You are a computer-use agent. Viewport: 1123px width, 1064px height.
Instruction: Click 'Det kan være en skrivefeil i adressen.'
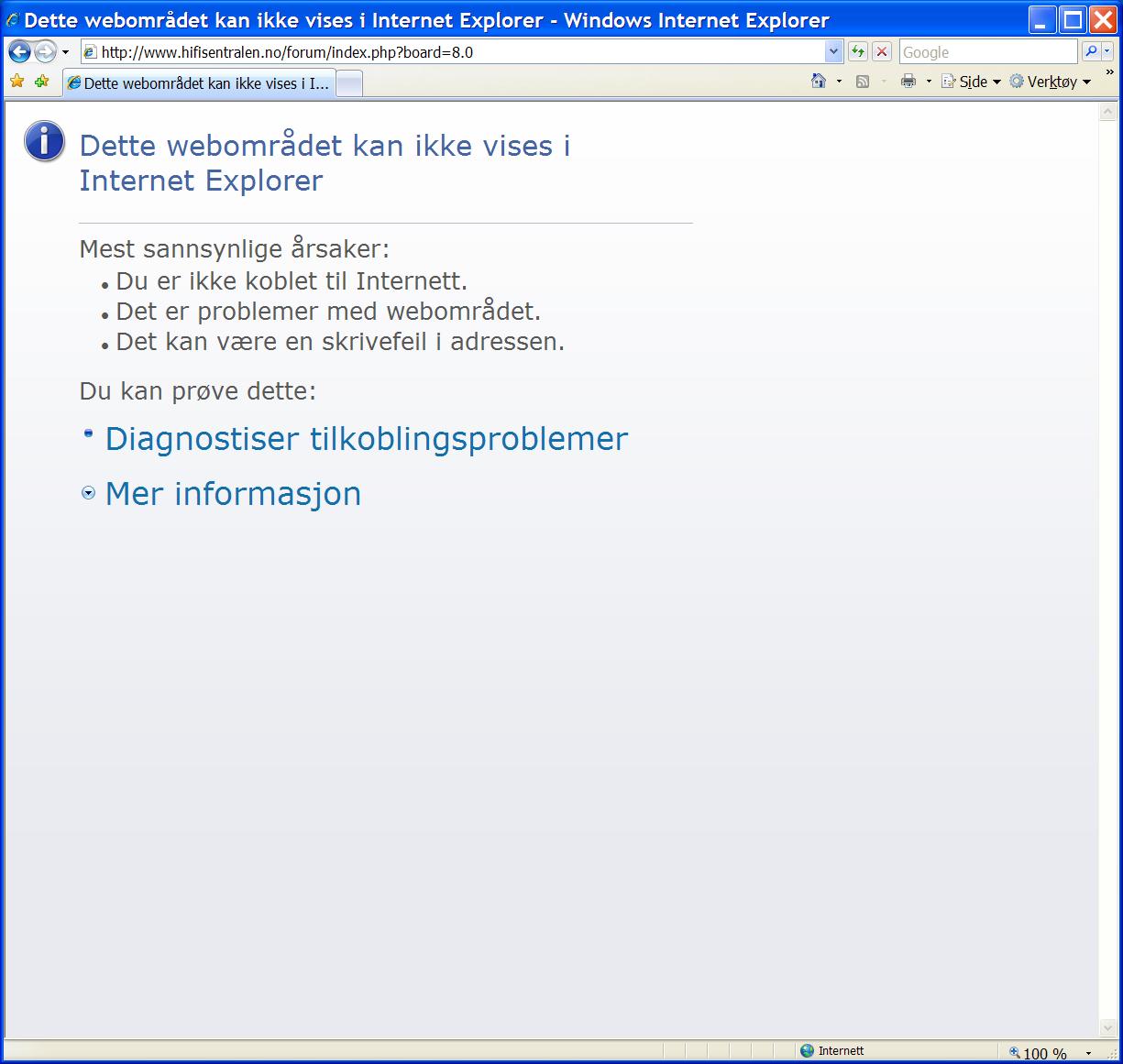tap(340, 342)
